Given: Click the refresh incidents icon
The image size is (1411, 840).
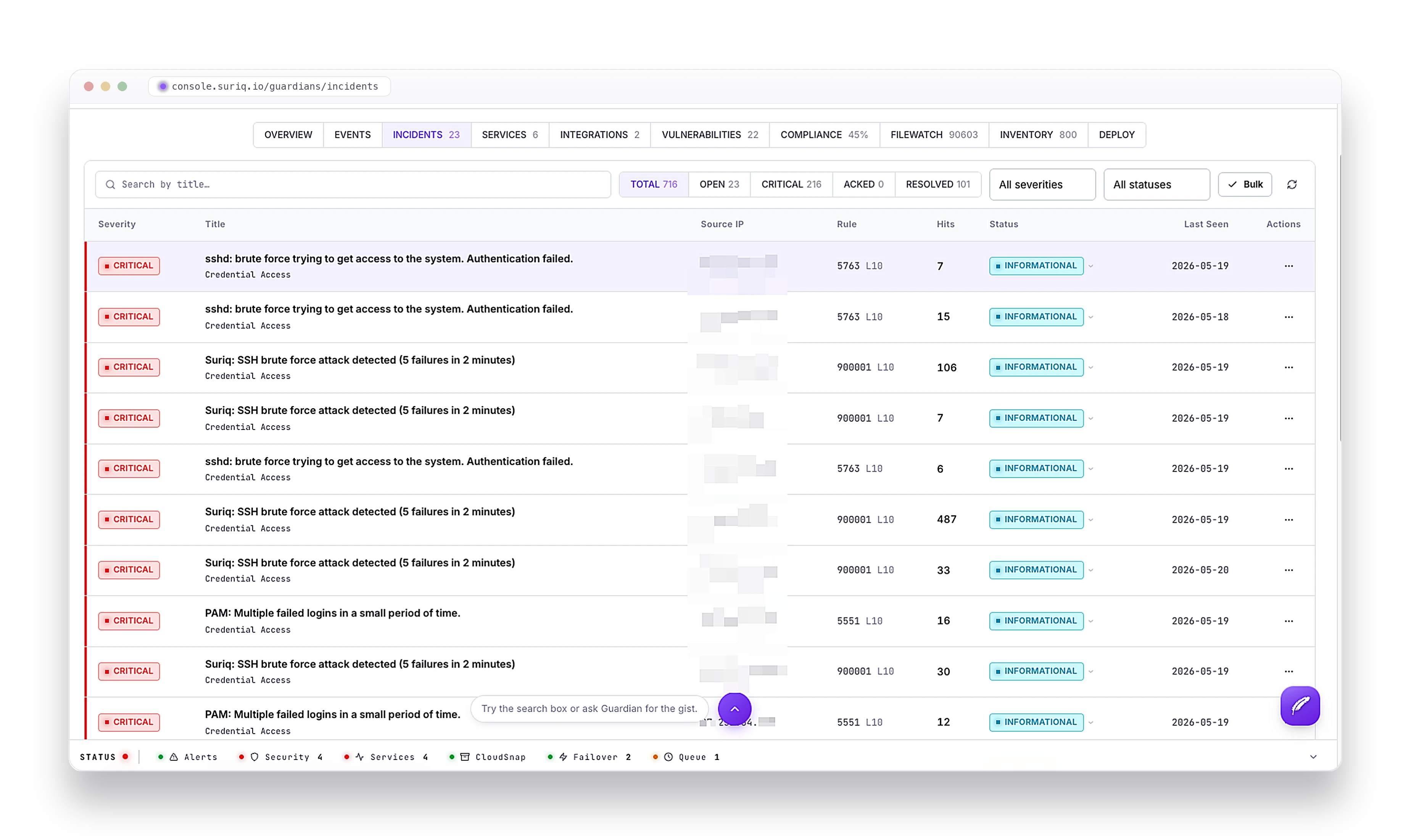Looking at the screenshot, I should click(1292, 185).
